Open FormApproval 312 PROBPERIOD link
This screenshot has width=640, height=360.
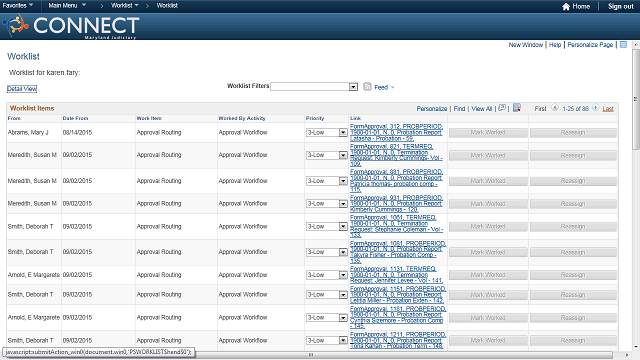pyautogui.click(x=396, y=133)
